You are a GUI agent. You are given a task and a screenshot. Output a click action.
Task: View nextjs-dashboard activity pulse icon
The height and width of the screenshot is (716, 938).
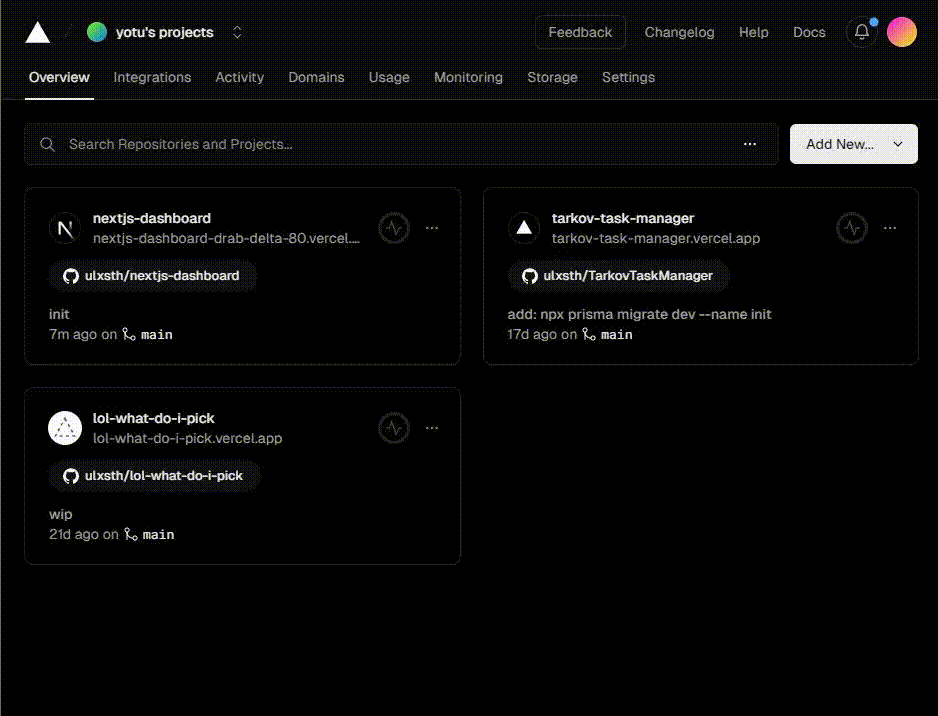[x=394, y=228]
